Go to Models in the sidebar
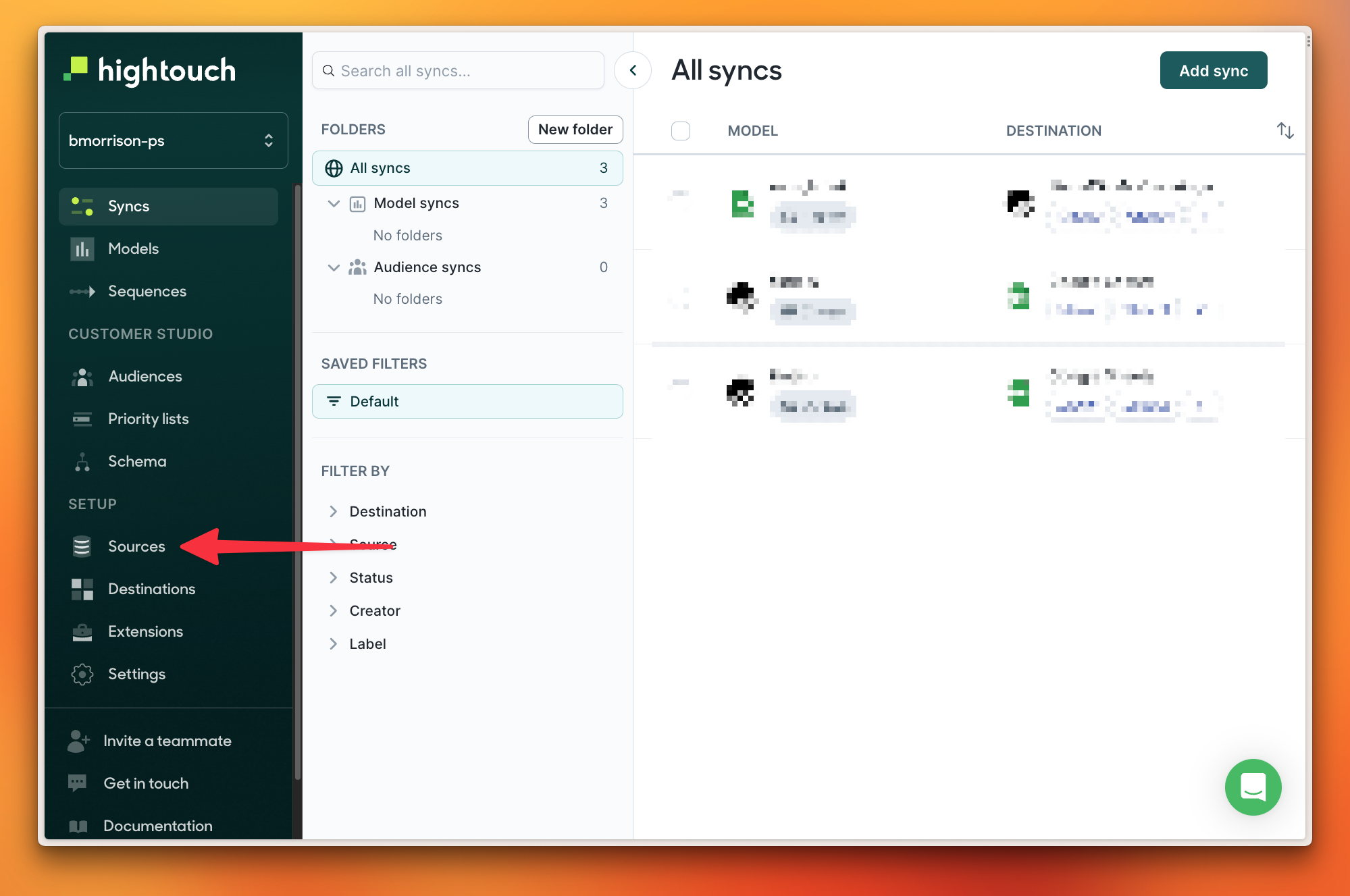The height and width of the screenshot is (896, 1350). pos(133,248)
